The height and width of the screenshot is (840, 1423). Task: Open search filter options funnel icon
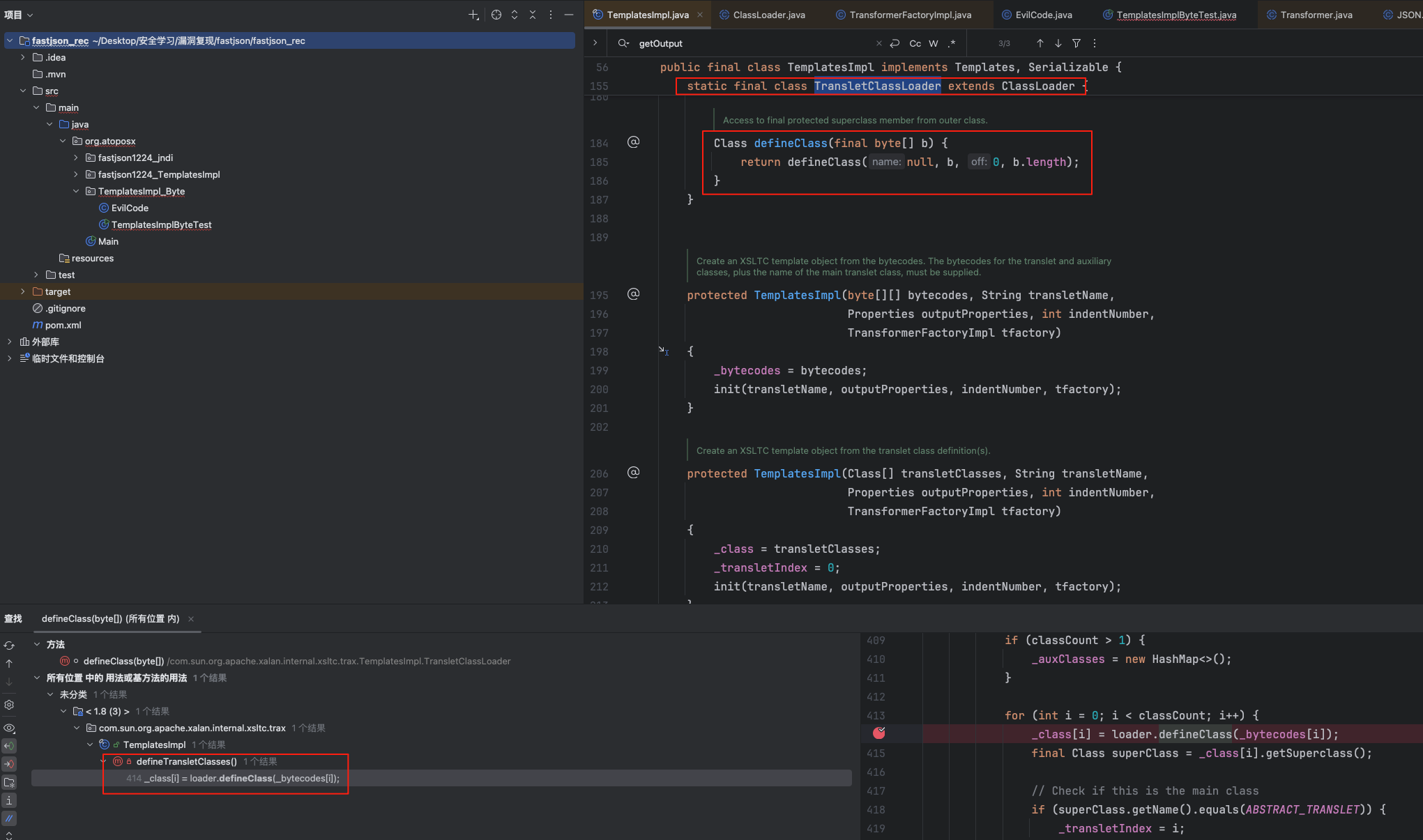point(1076,43)
